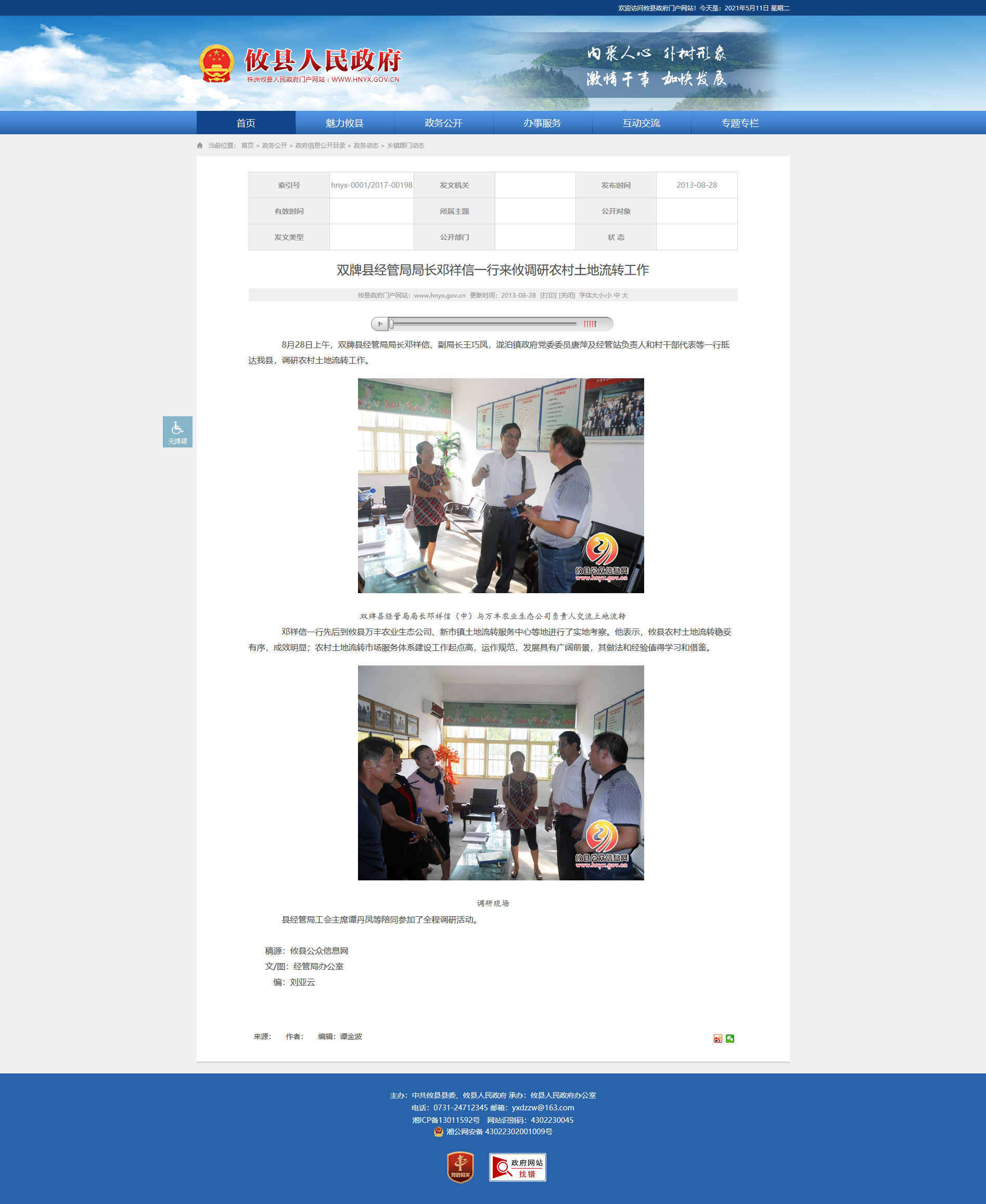Adjust the audio player volume bars

point(590,324)
